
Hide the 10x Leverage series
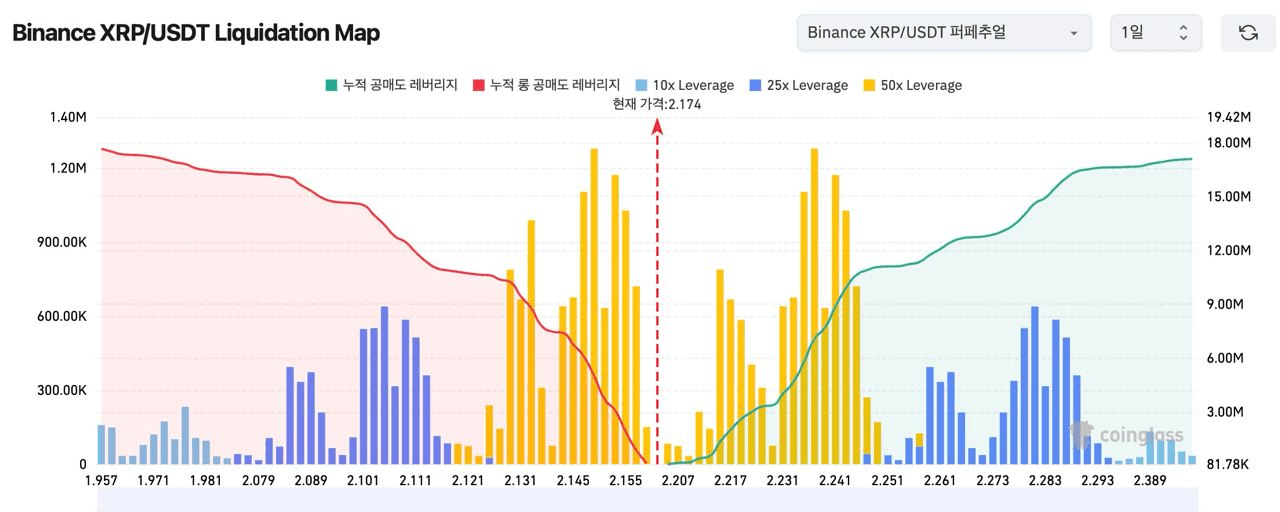point(693,85)
